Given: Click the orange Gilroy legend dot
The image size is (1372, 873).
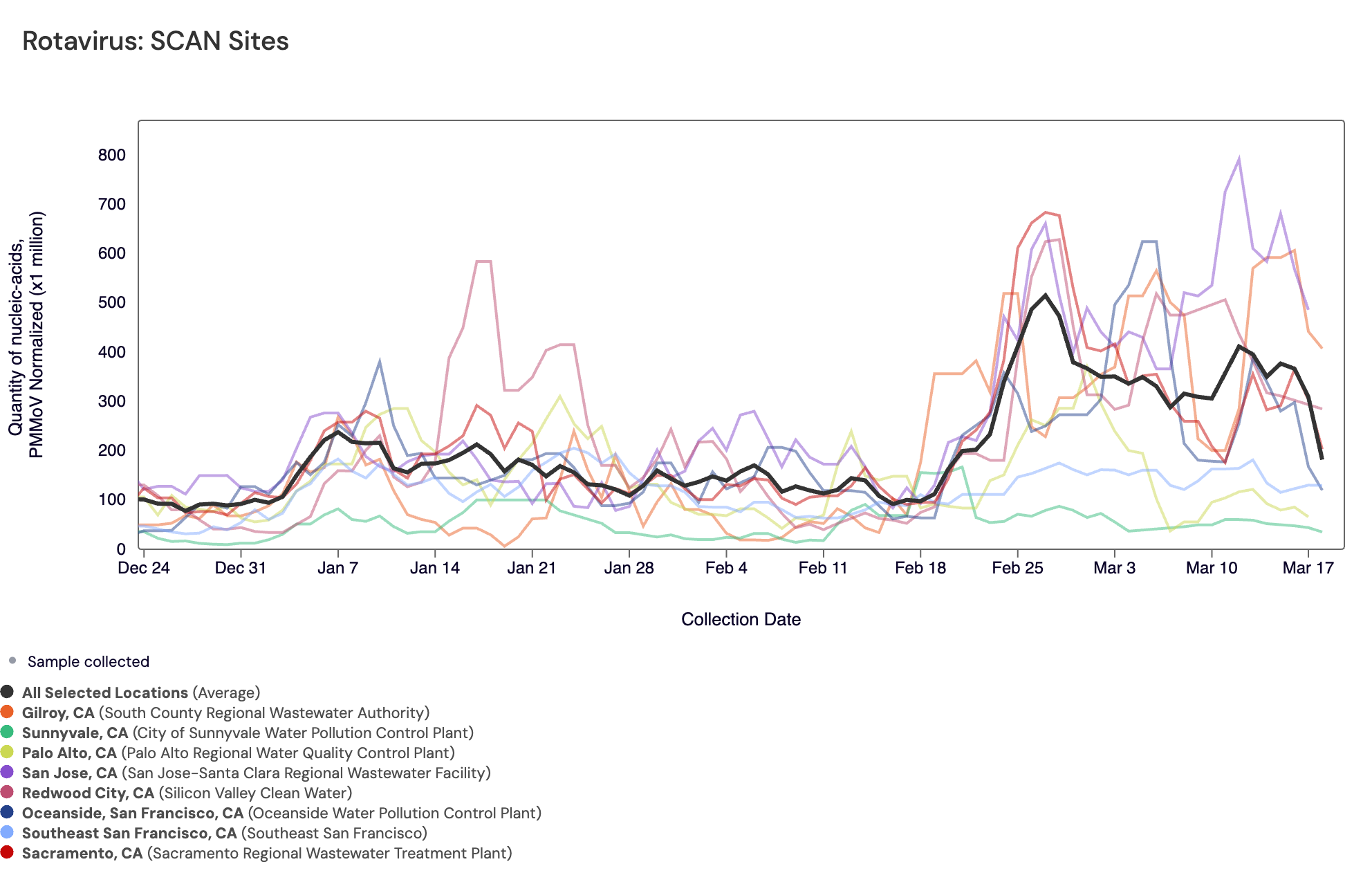Looking at the screenshot, I should (x=7, y=712).
